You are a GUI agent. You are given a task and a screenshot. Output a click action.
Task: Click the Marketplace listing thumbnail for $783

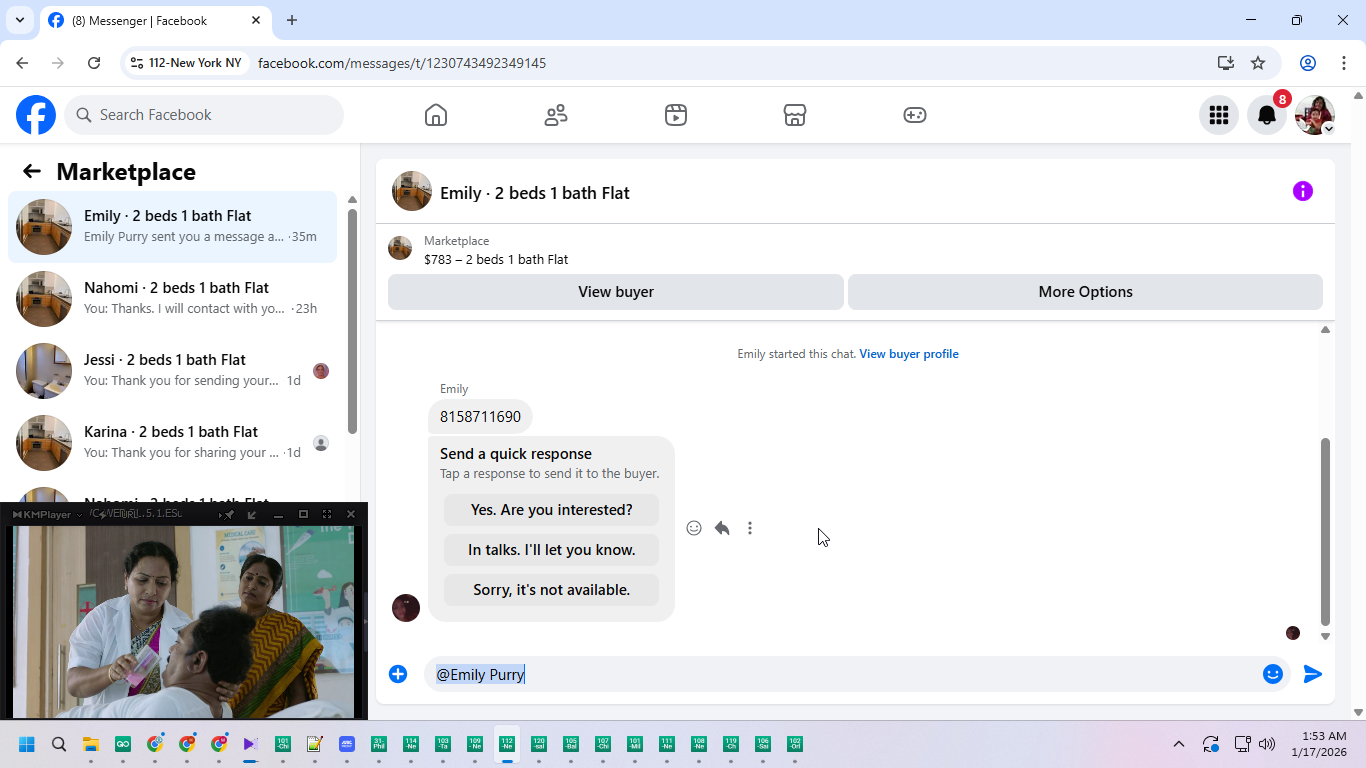pyautogui.click(x=400, y=248)
